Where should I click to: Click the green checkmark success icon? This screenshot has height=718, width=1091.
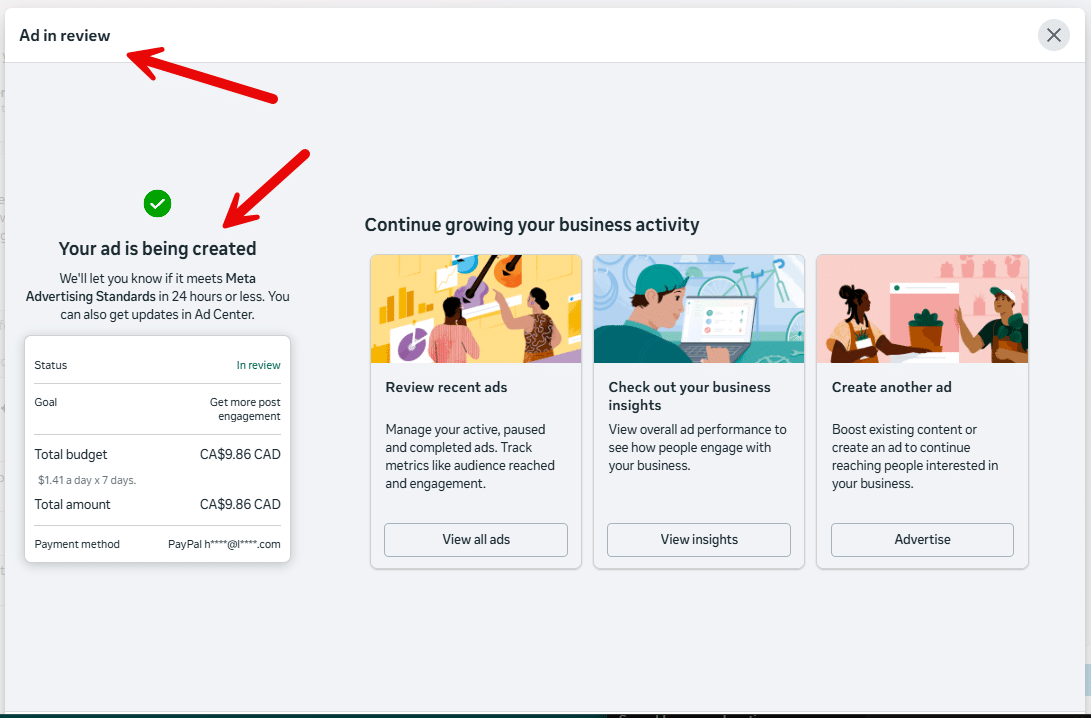158,204
